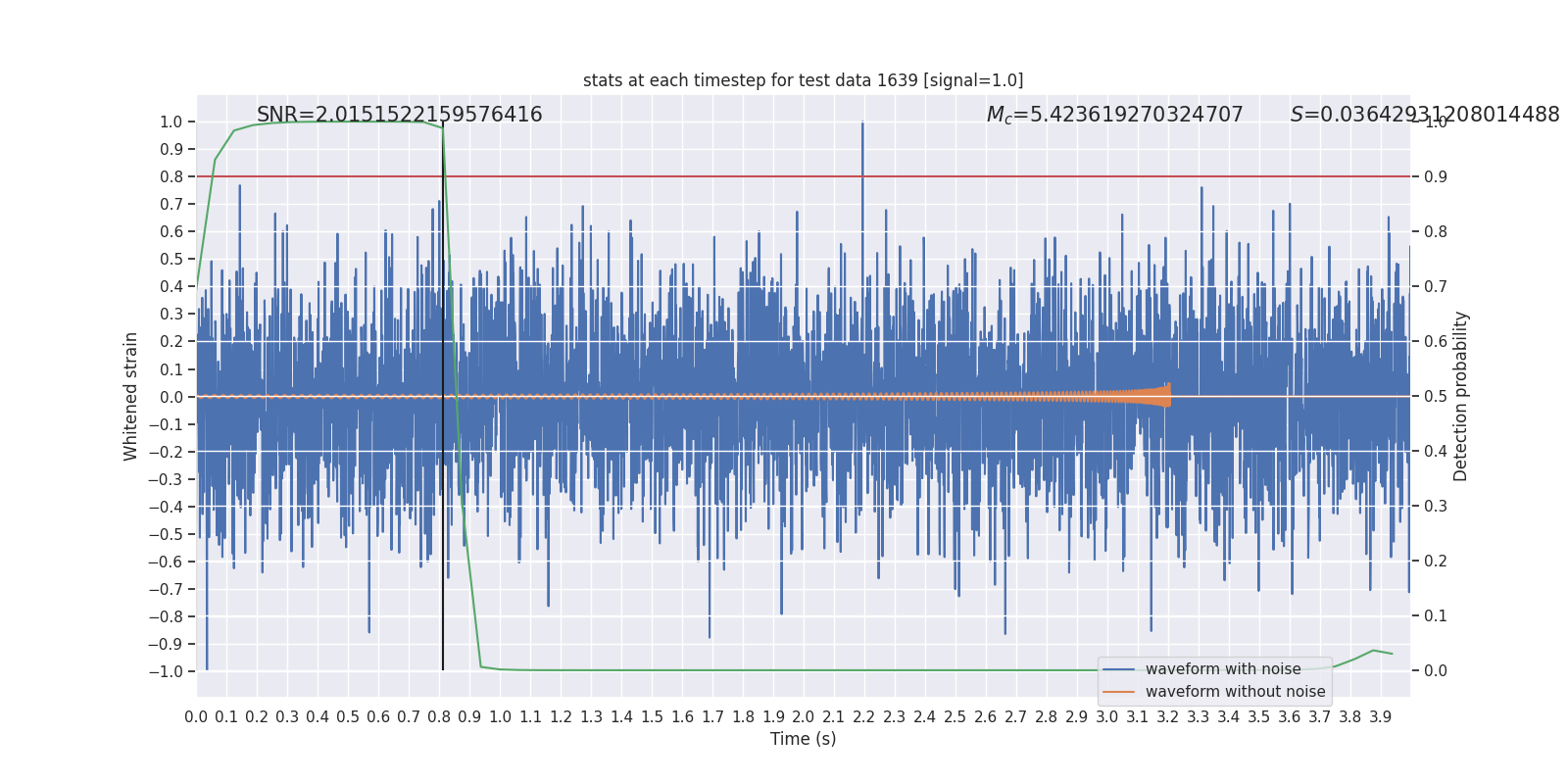
Task: Click time axis tick label 0.4
Action: coord(318,717)
